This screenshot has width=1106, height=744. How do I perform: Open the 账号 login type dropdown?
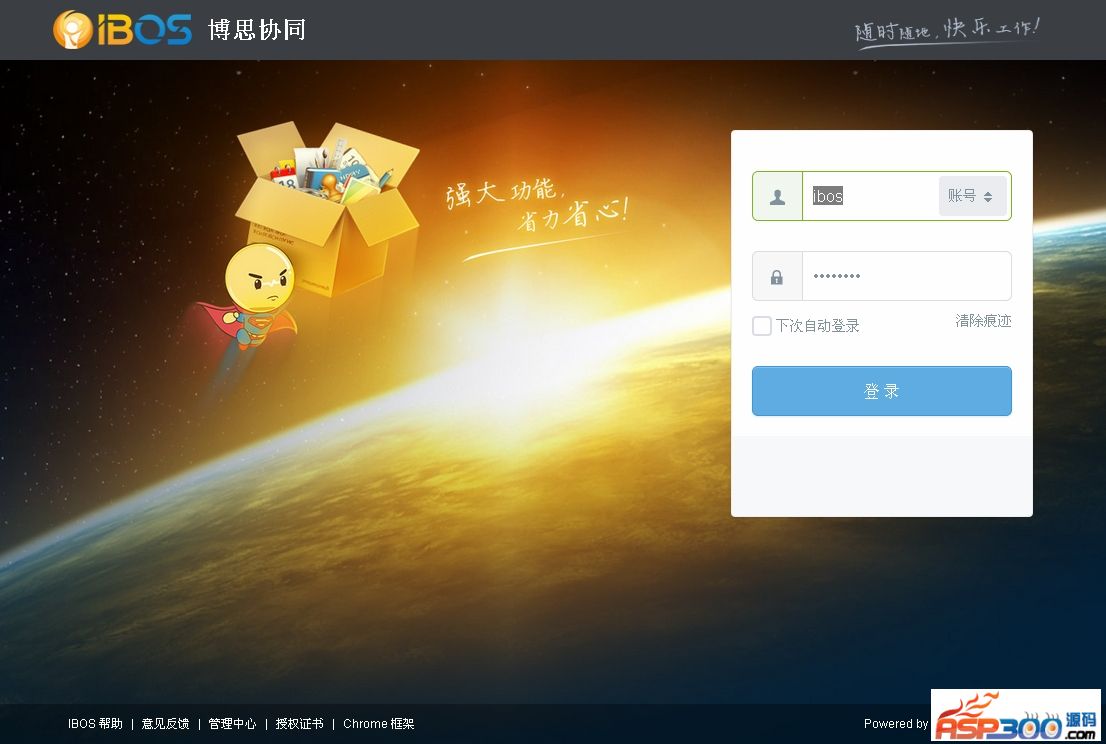(x=972, y=196)
